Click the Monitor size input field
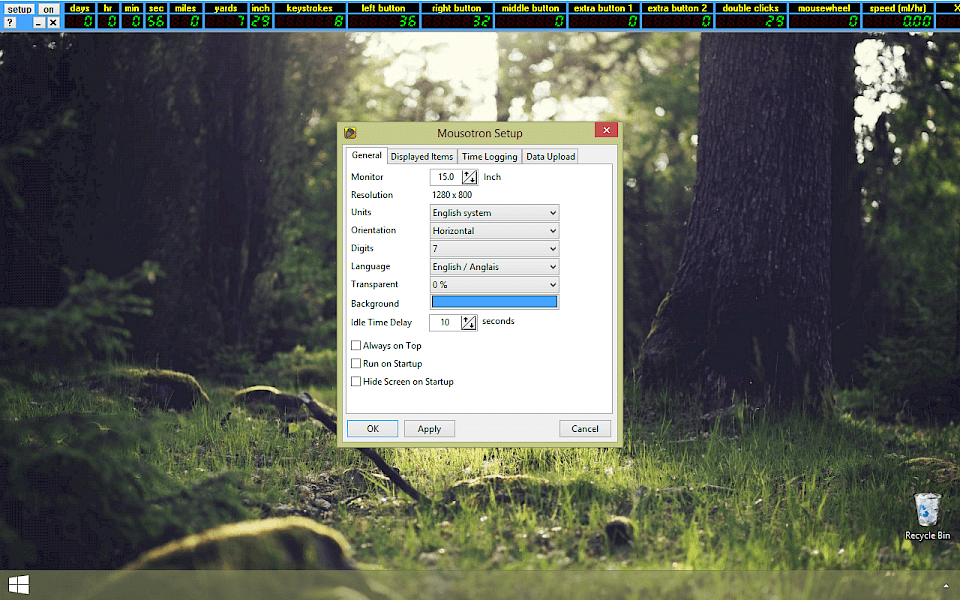The width and height of the screenshot is (960, 600). (x=446, y=177)
